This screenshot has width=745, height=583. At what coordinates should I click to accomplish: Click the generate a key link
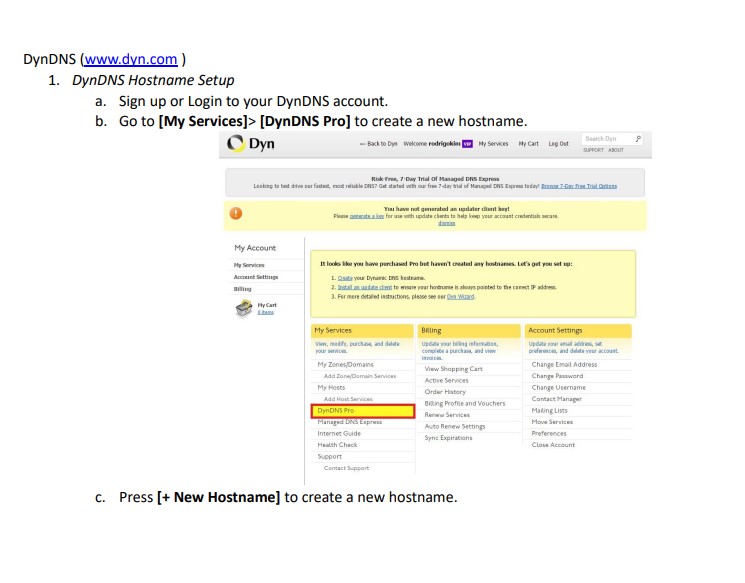[367, 216]
